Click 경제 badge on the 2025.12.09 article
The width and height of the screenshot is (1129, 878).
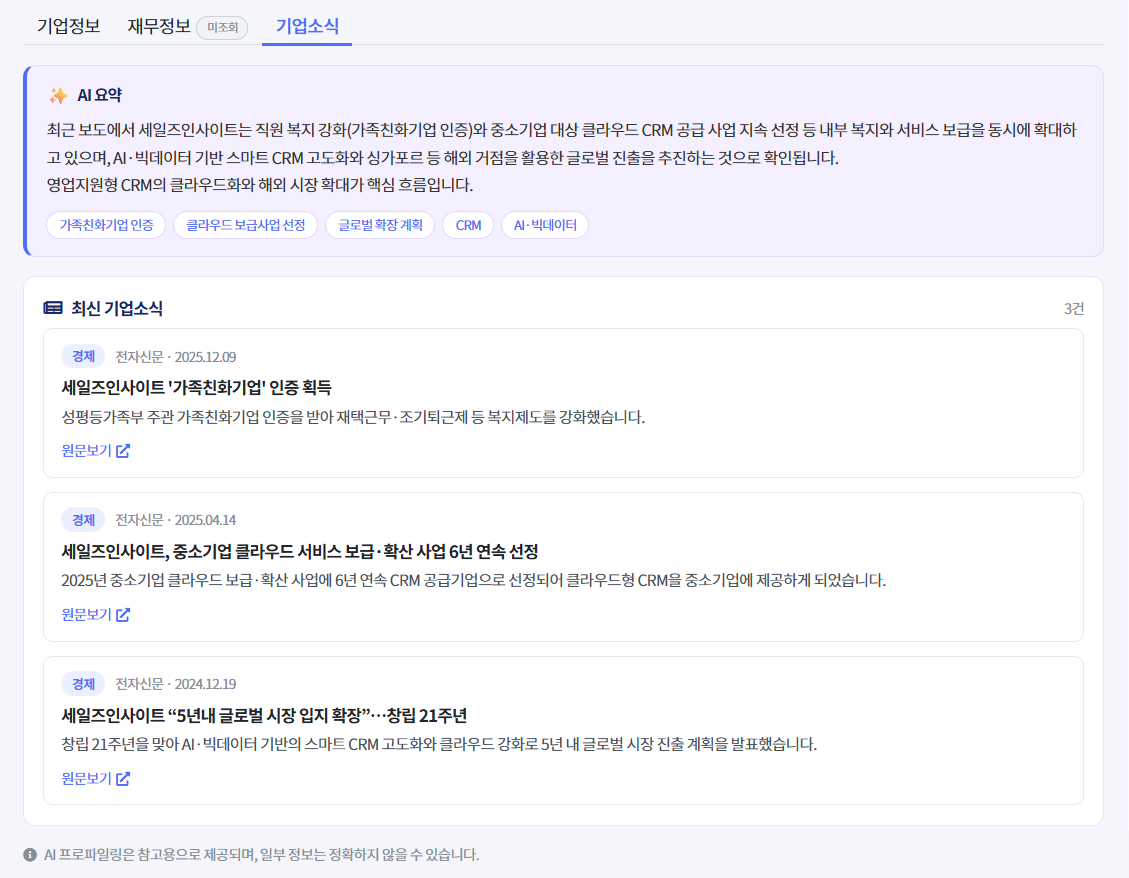[84, 357]
